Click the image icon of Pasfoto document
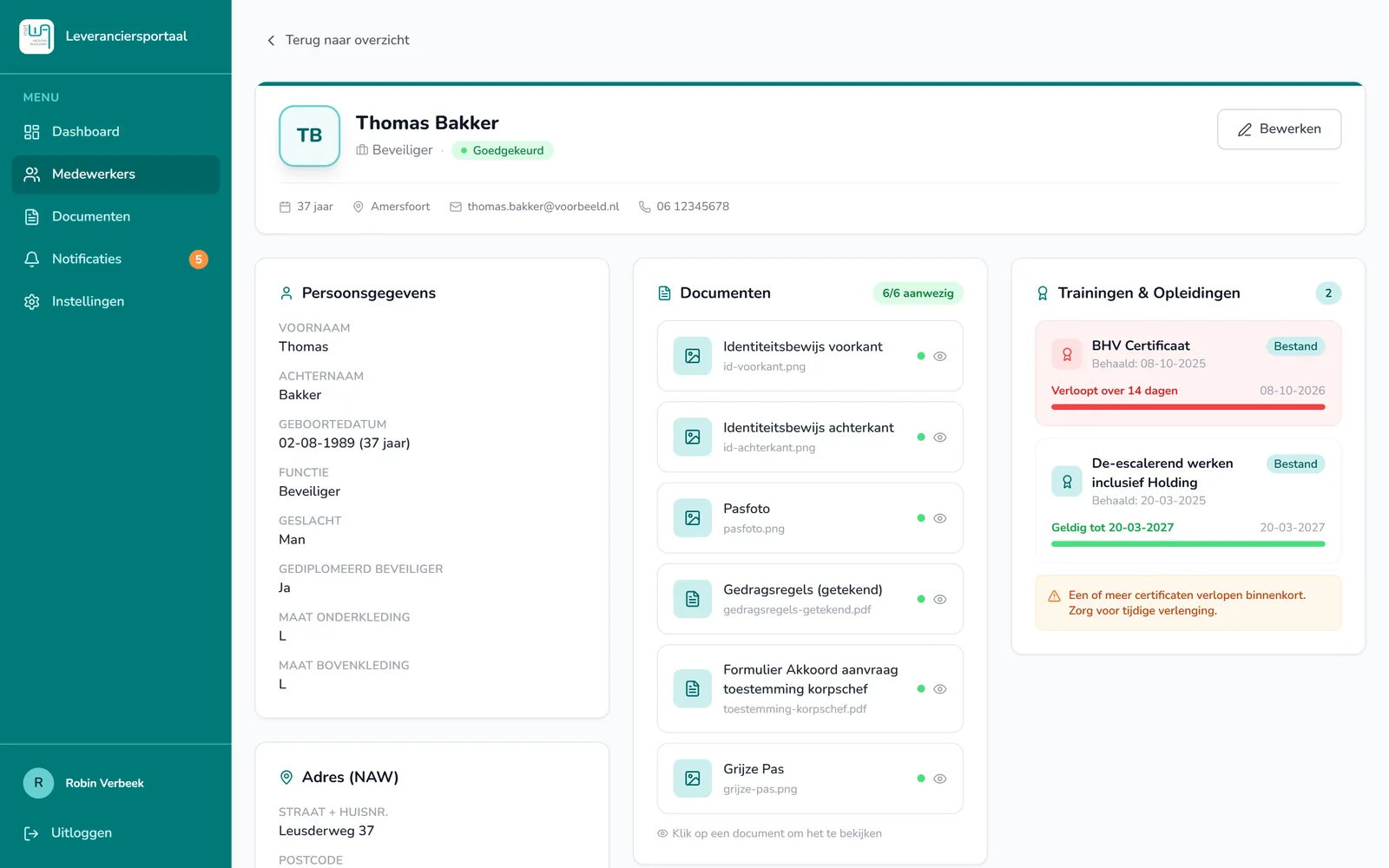 (x=693, y=518)
